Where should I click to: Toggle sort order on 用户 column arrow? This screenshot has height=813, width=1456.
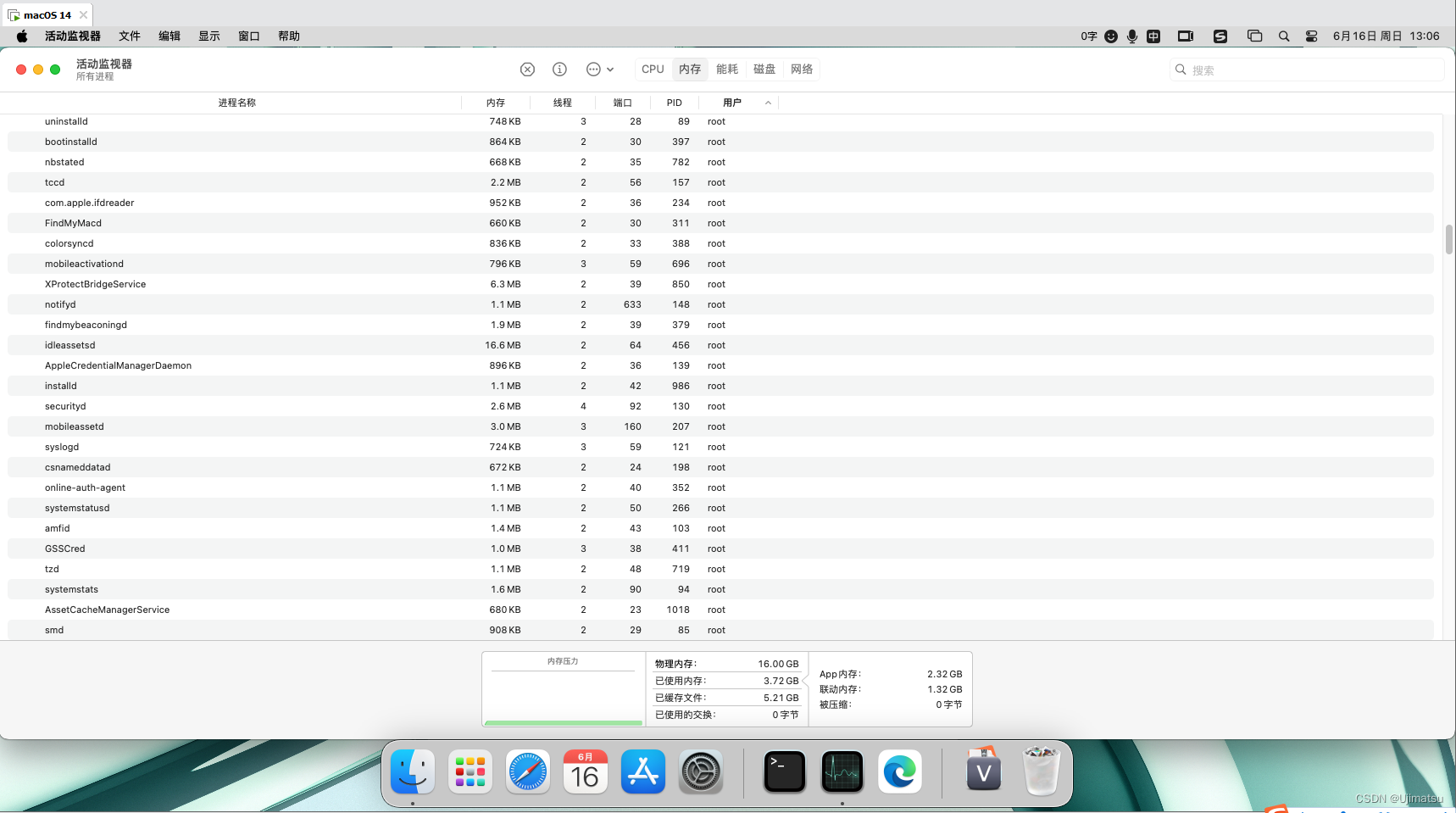coord(768,103)
